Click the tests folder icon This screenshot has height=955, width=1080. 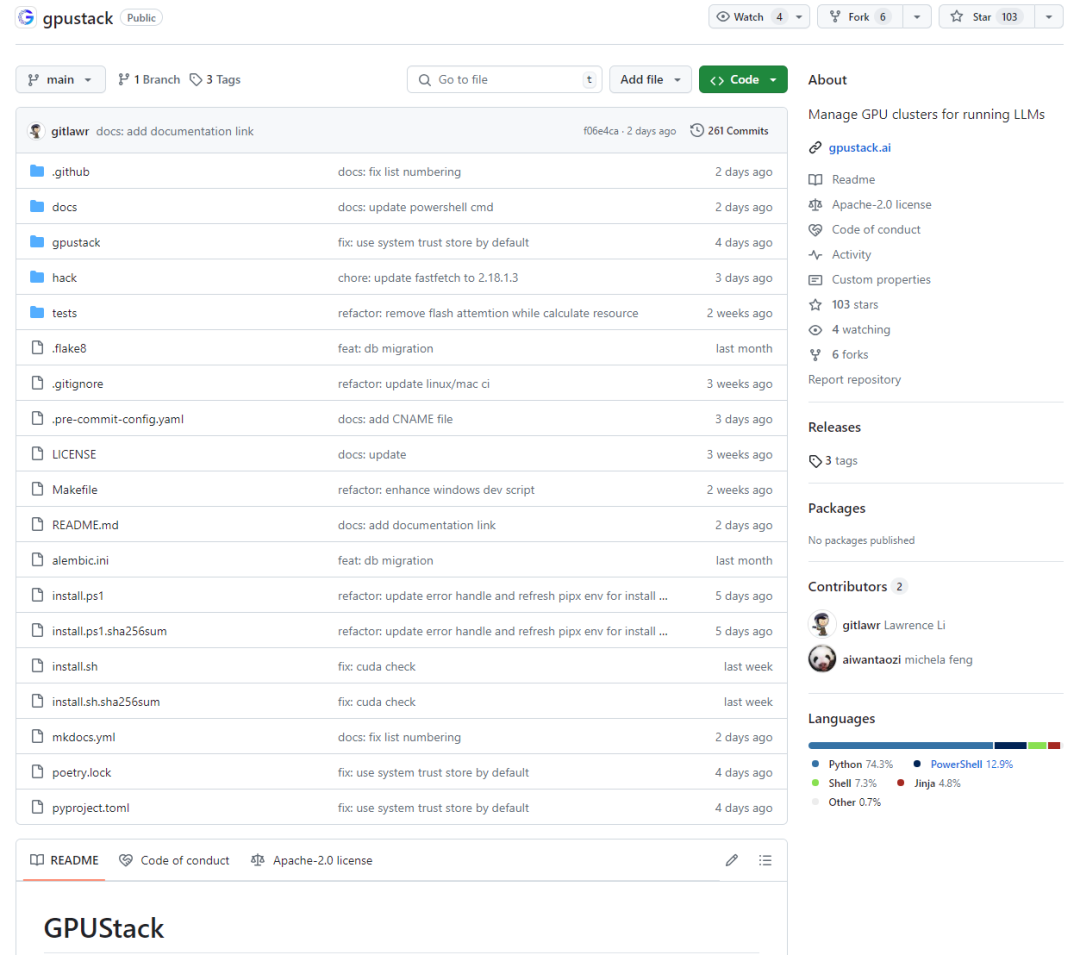(37, 313)
